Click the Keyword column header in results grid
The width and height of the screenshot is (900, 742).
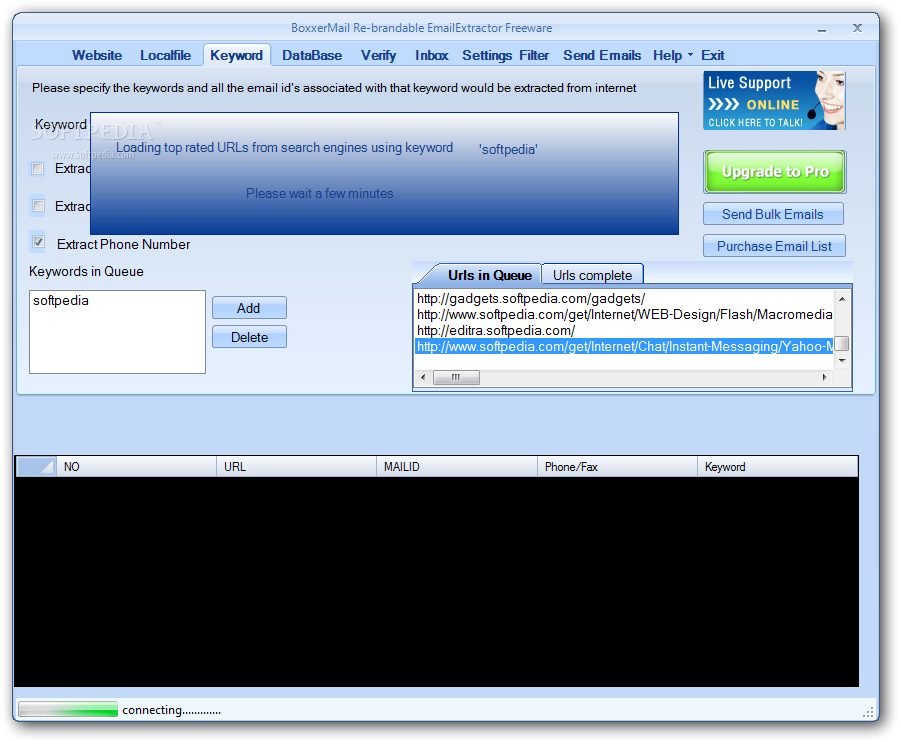778,467
